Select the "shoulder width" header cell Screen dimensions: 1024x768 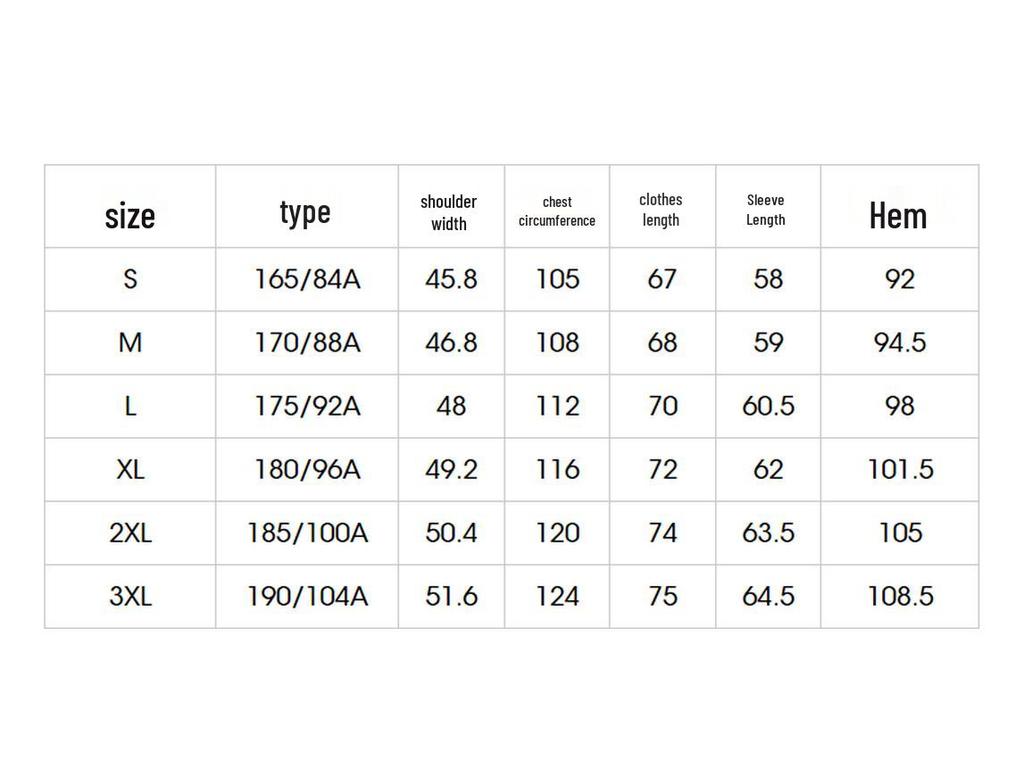pos(449,213)
